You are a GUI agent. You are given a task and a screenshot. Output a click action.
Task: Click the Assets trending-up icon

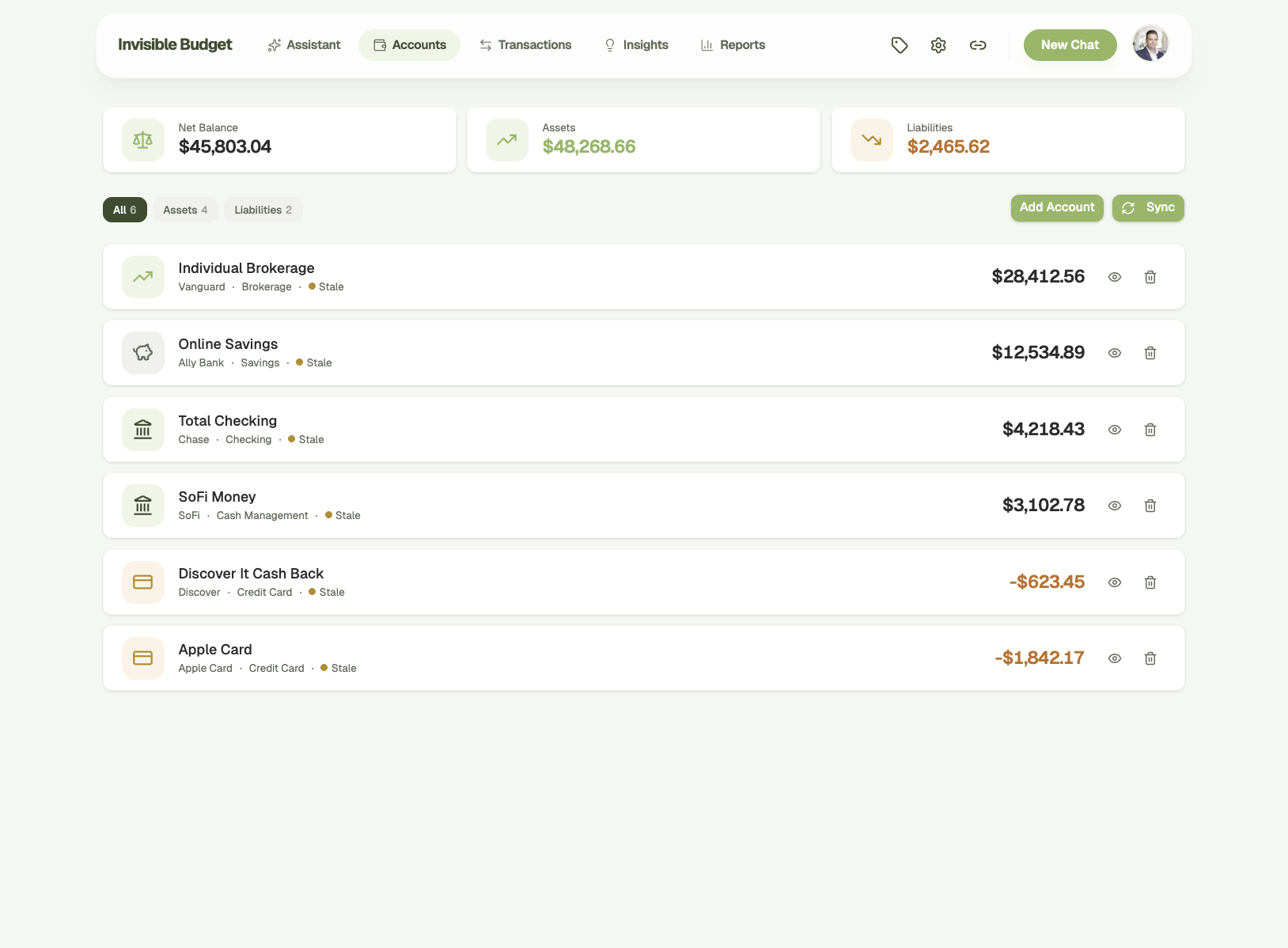pyautogui.click(x=506, y=139)
